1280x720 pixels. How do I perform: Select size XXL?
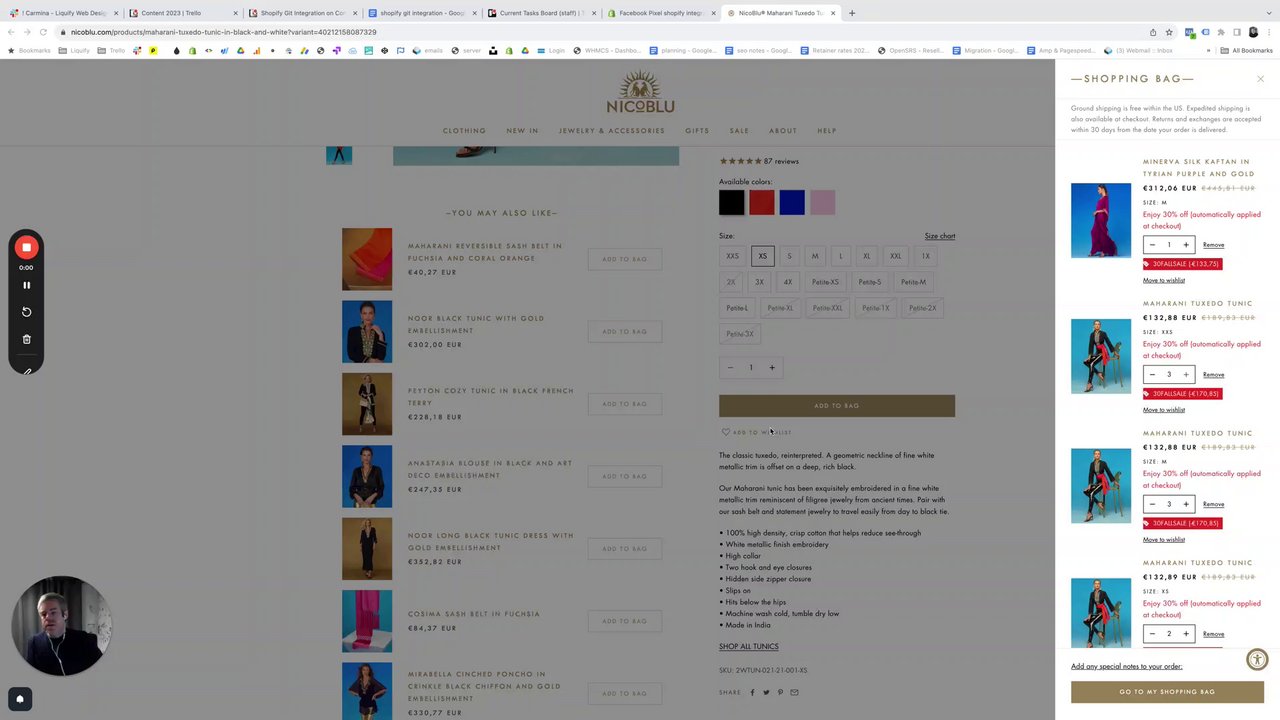click(x=896, y=256)
